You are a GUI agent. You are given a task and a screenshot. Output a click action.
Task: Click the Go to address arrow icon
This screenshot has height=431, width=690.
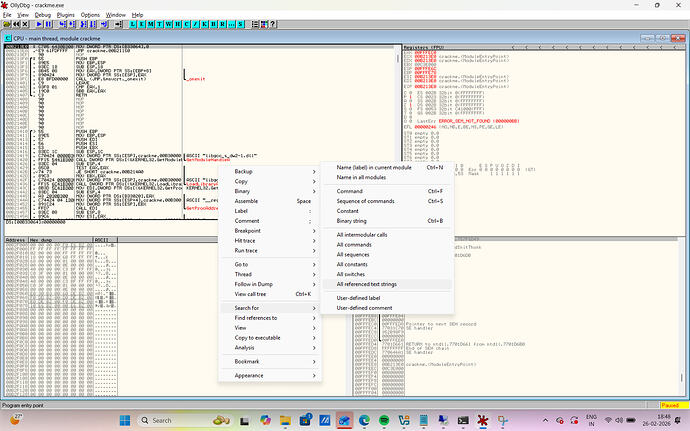pyautogui.click(x=118, y=24)
